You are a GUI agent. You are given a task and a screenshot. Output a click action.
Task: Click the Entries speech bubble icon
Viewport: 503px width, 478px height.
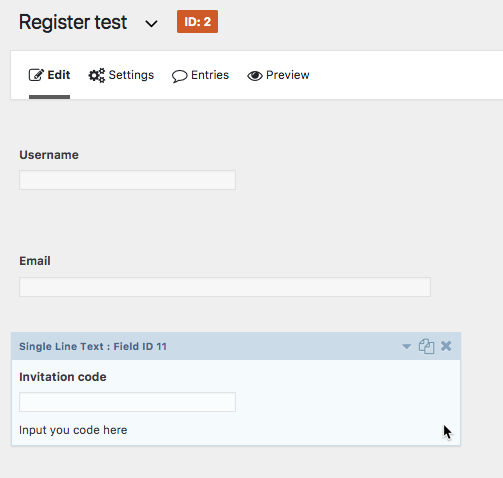pyautogui.click(x=179, y=76)
